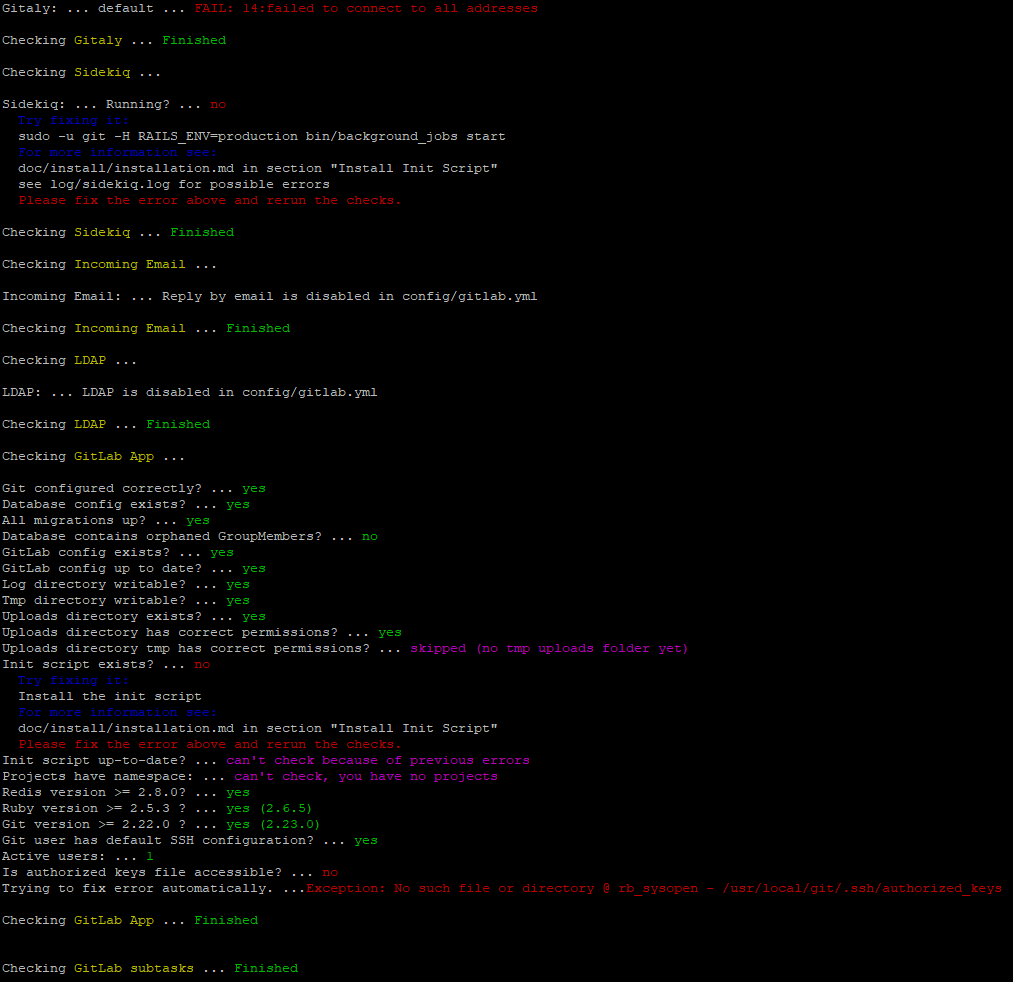Click 'Checking Incoming Email ... Finished' line
Screen dimensions: 1013x982
[x=146, y=329]
